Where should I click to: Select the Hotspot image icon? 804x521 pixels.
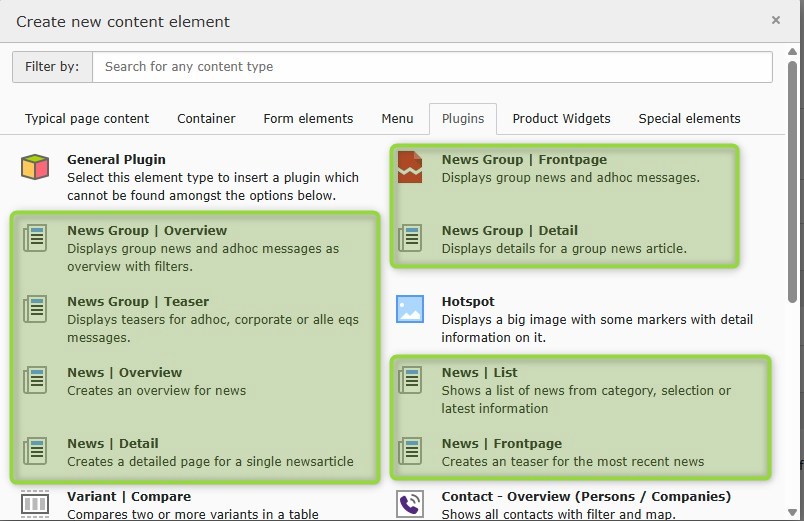coord(410,309)
